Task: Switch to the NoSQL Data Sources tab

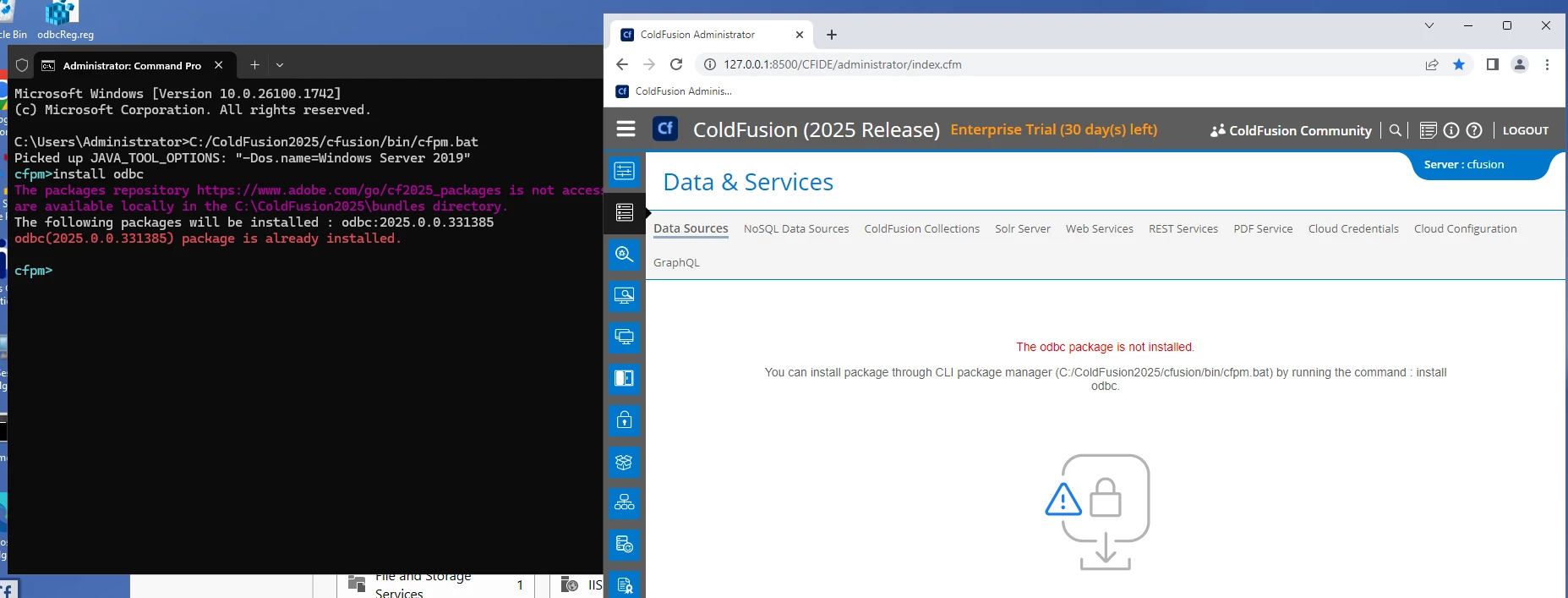Action: coord(796,228)
